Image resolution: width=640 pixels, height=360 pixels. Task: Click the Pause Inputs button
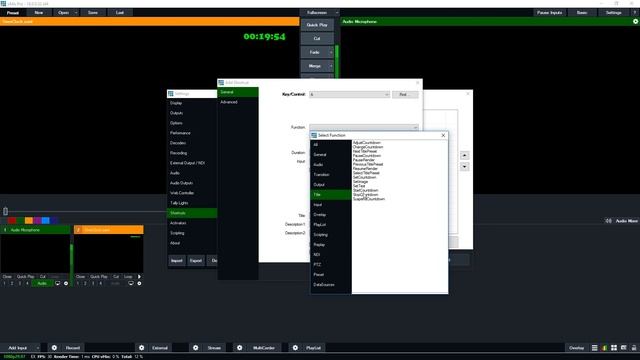[549, 13]
